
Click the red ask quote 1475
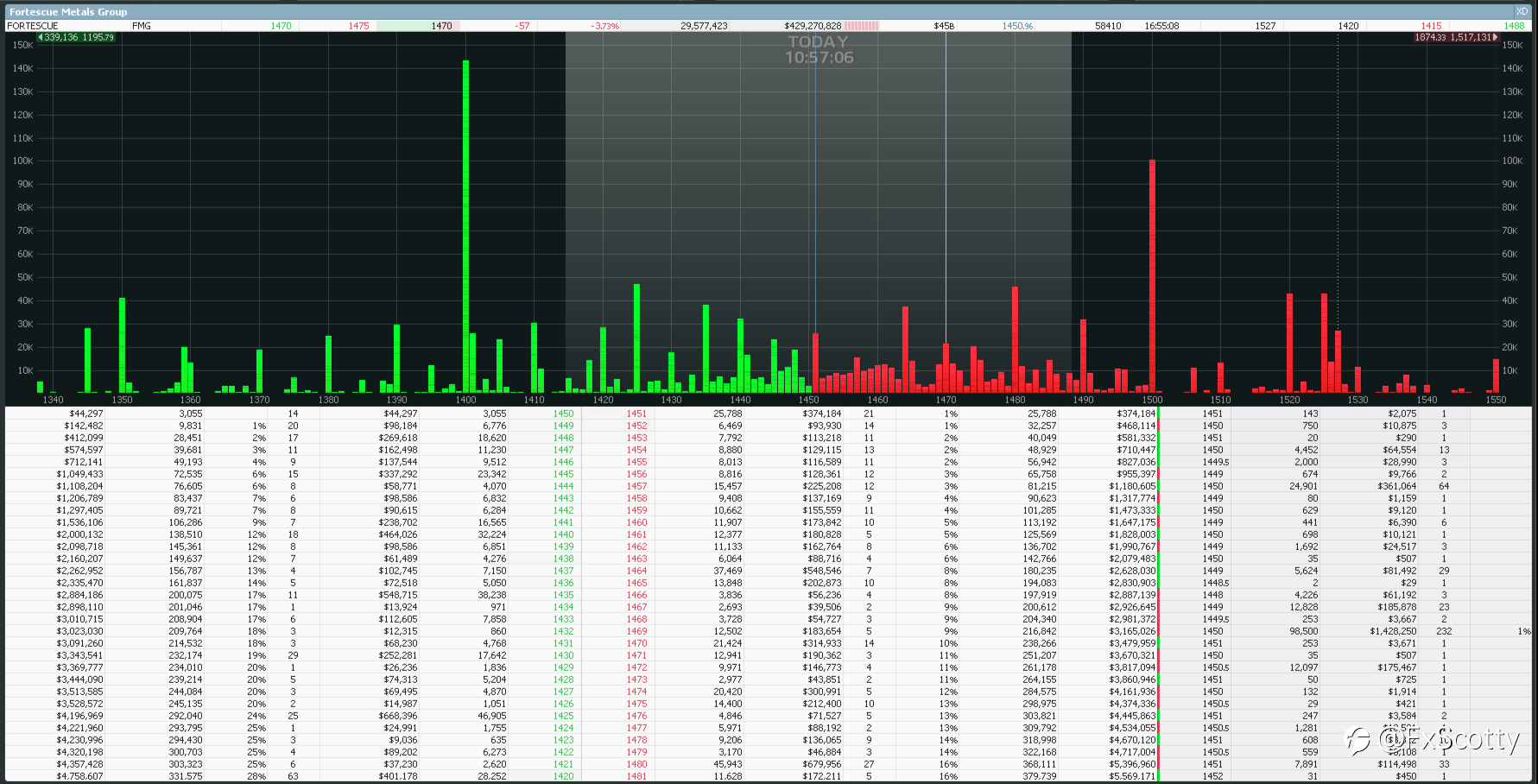358,26
